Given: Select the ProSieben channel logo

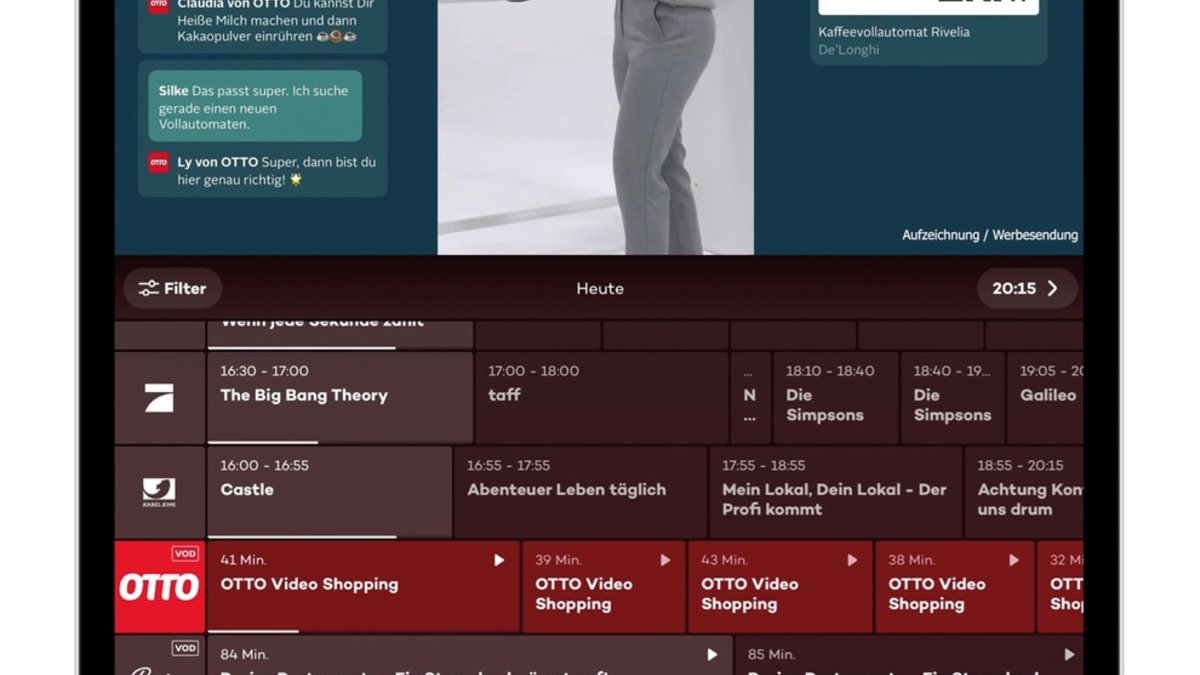Looking at the screenshot, I should 159,396.
